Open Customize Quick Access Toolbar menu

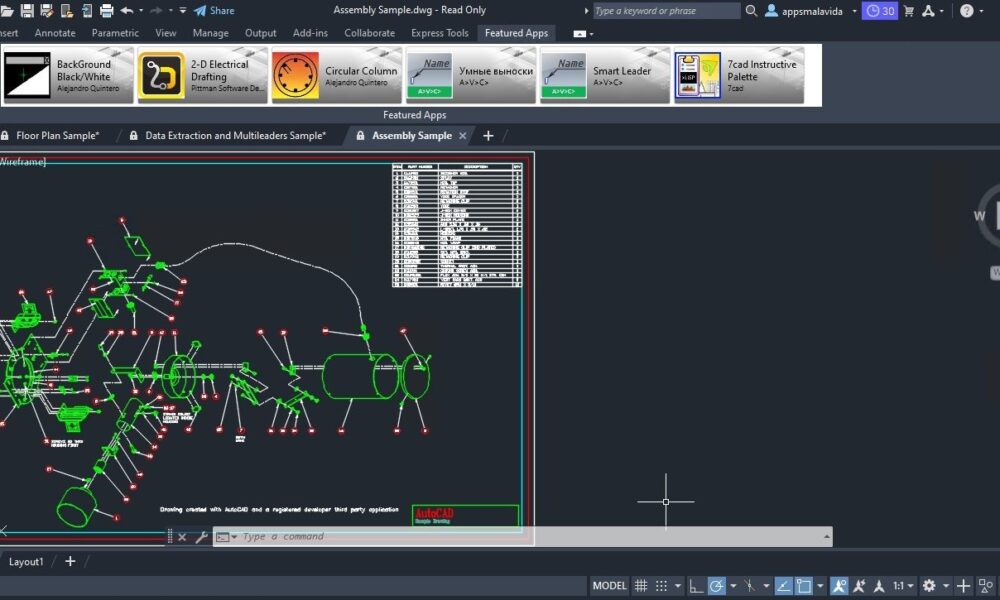point(182,11)
